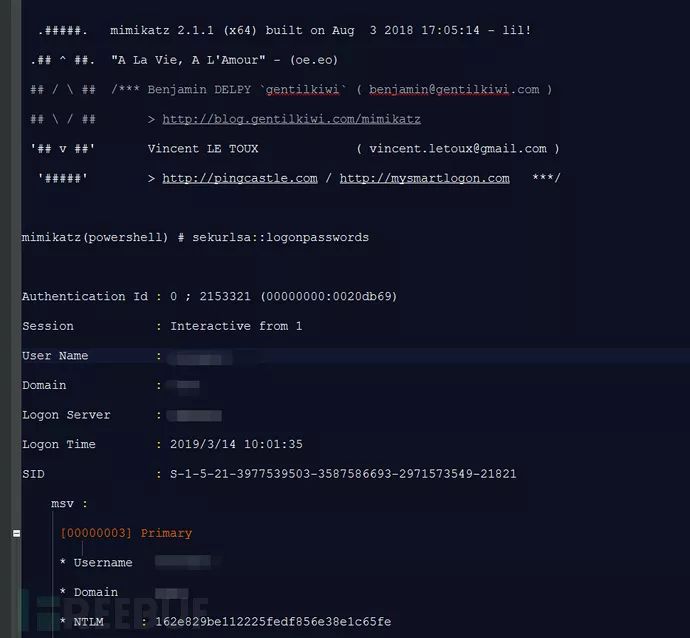Collapse the [00000003] Primary fold marker
The height and width of the screenshot is (638, 690).
(16, 533)
